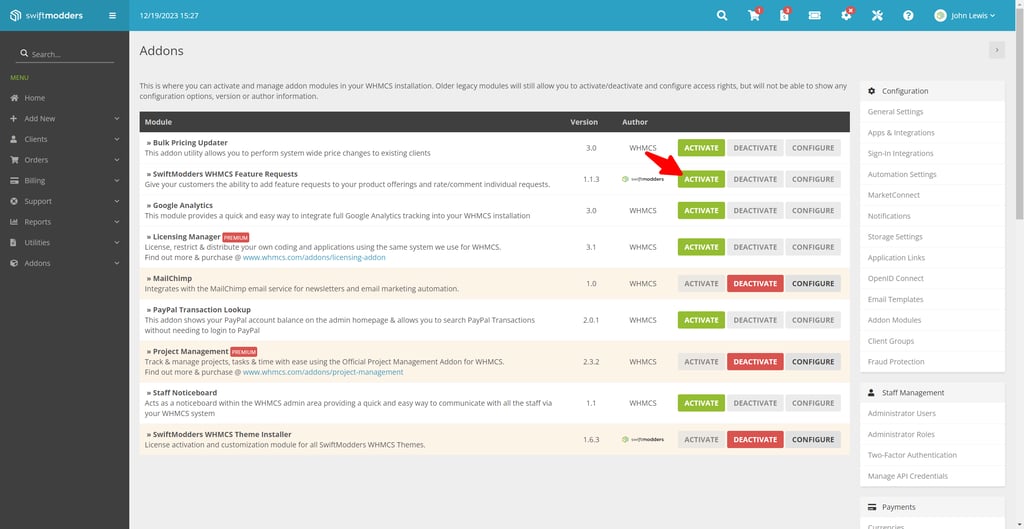This screenshot has width=1024, height=529.
Task: Collapse the right sidebar arrow button
Action: click(x=996, y=50)
